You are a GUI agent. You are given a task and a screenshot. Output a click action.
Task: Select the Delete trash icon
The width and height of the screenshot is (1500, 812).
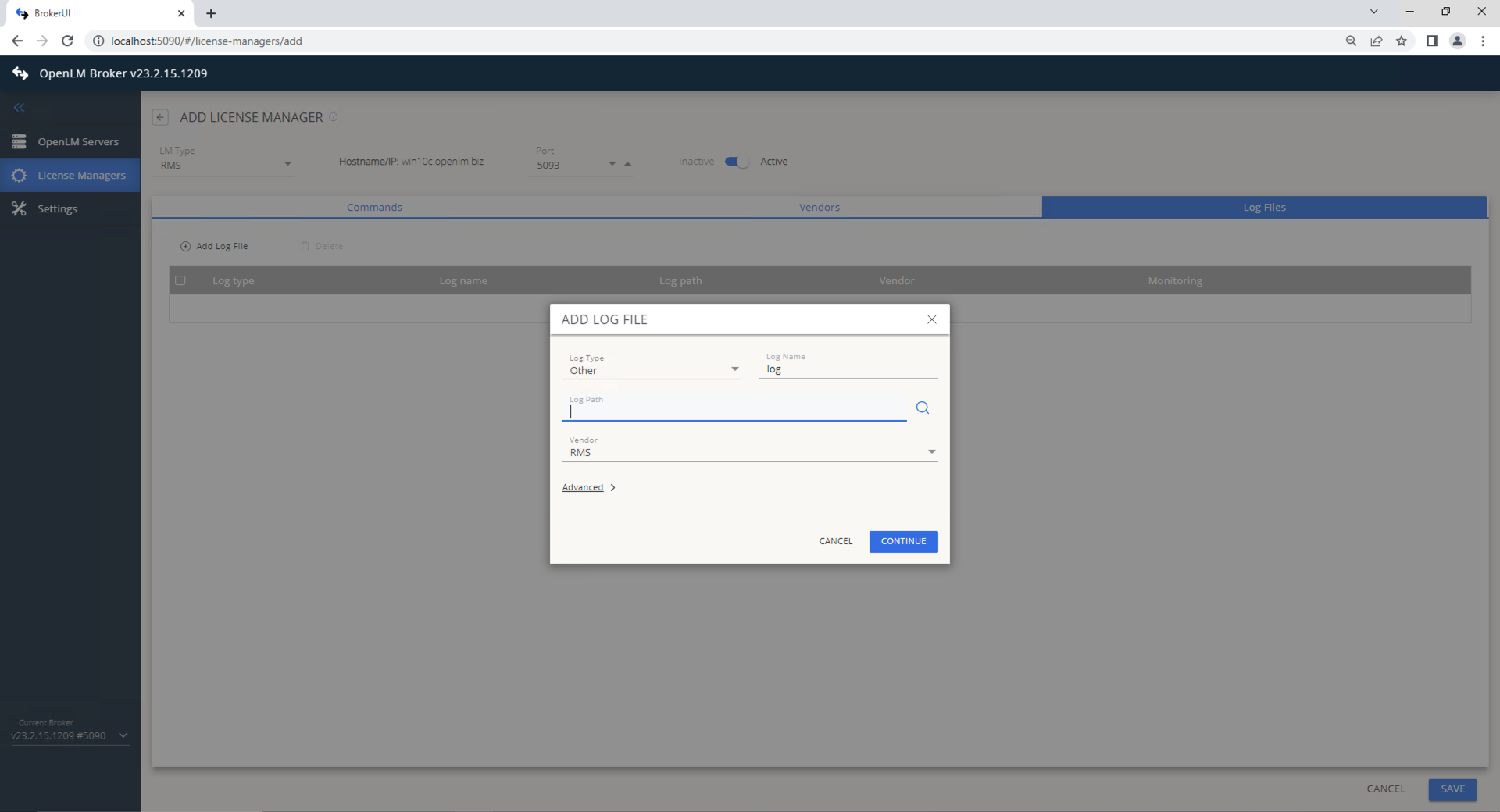click(305, 246)
